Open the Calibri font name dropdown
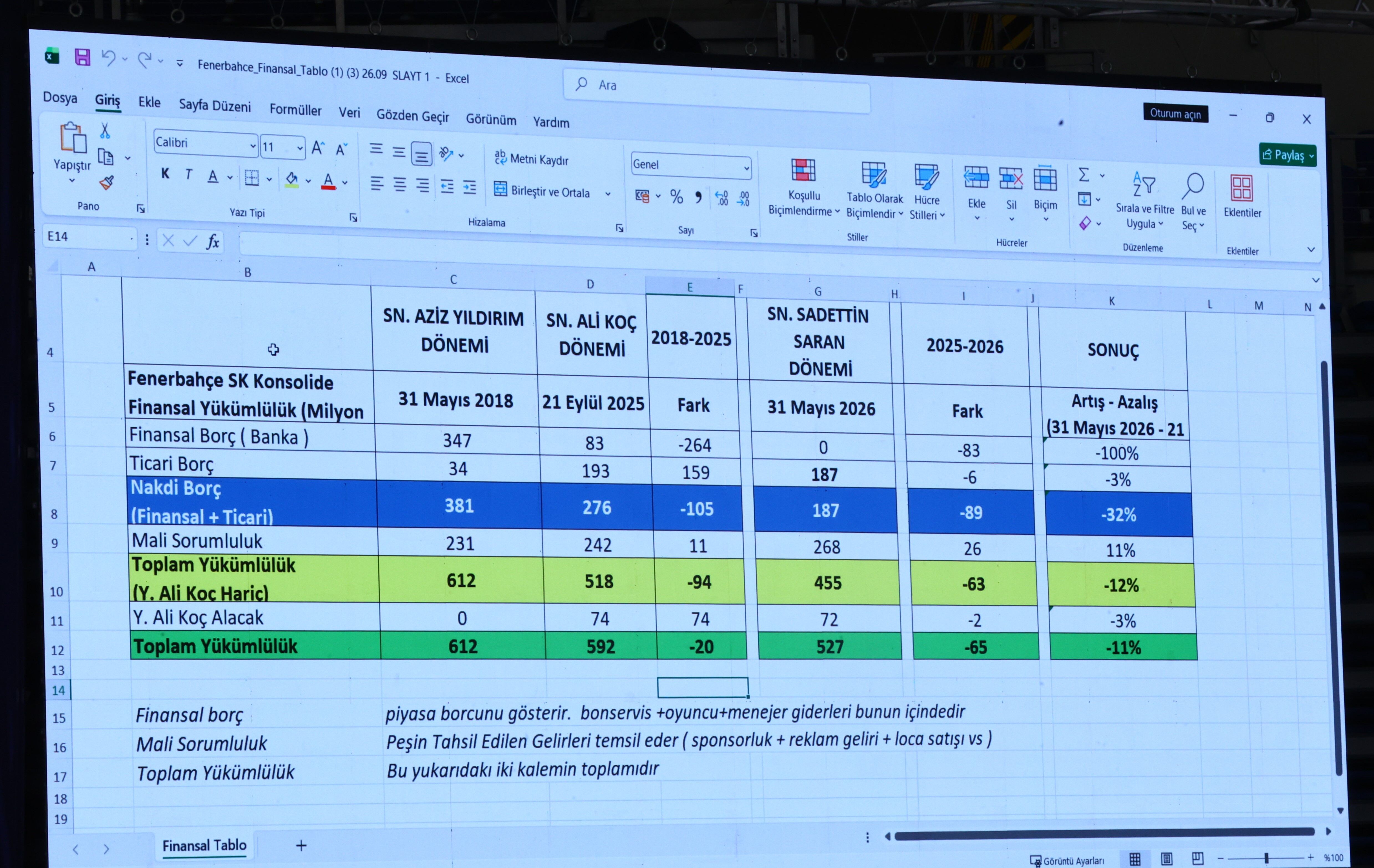Viewport: 1374px width, 868px height. (x=252, y=146)
